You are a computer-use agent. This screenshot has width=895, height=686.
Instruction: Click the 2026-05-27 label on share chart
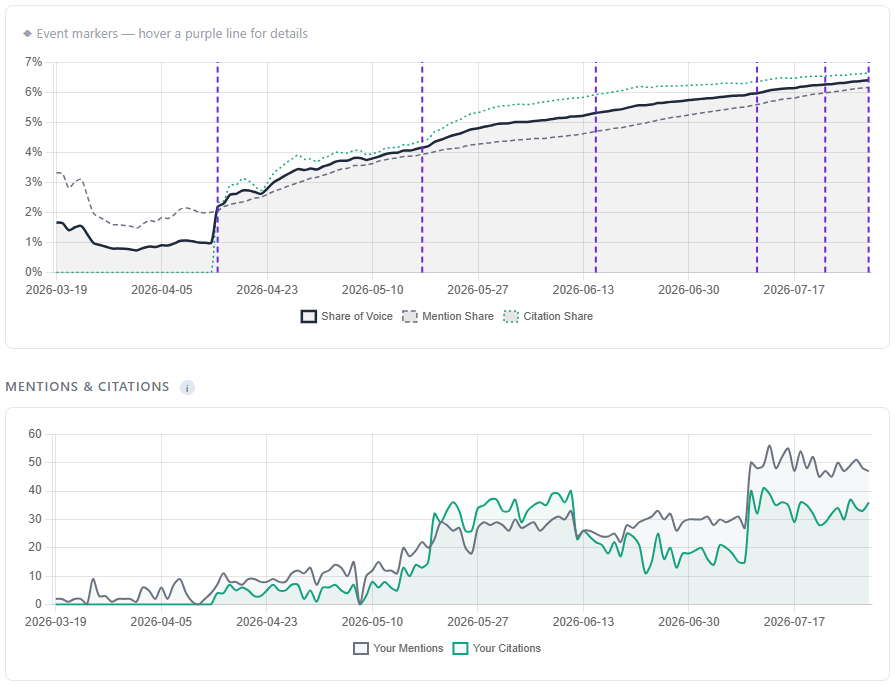[478, 290]
